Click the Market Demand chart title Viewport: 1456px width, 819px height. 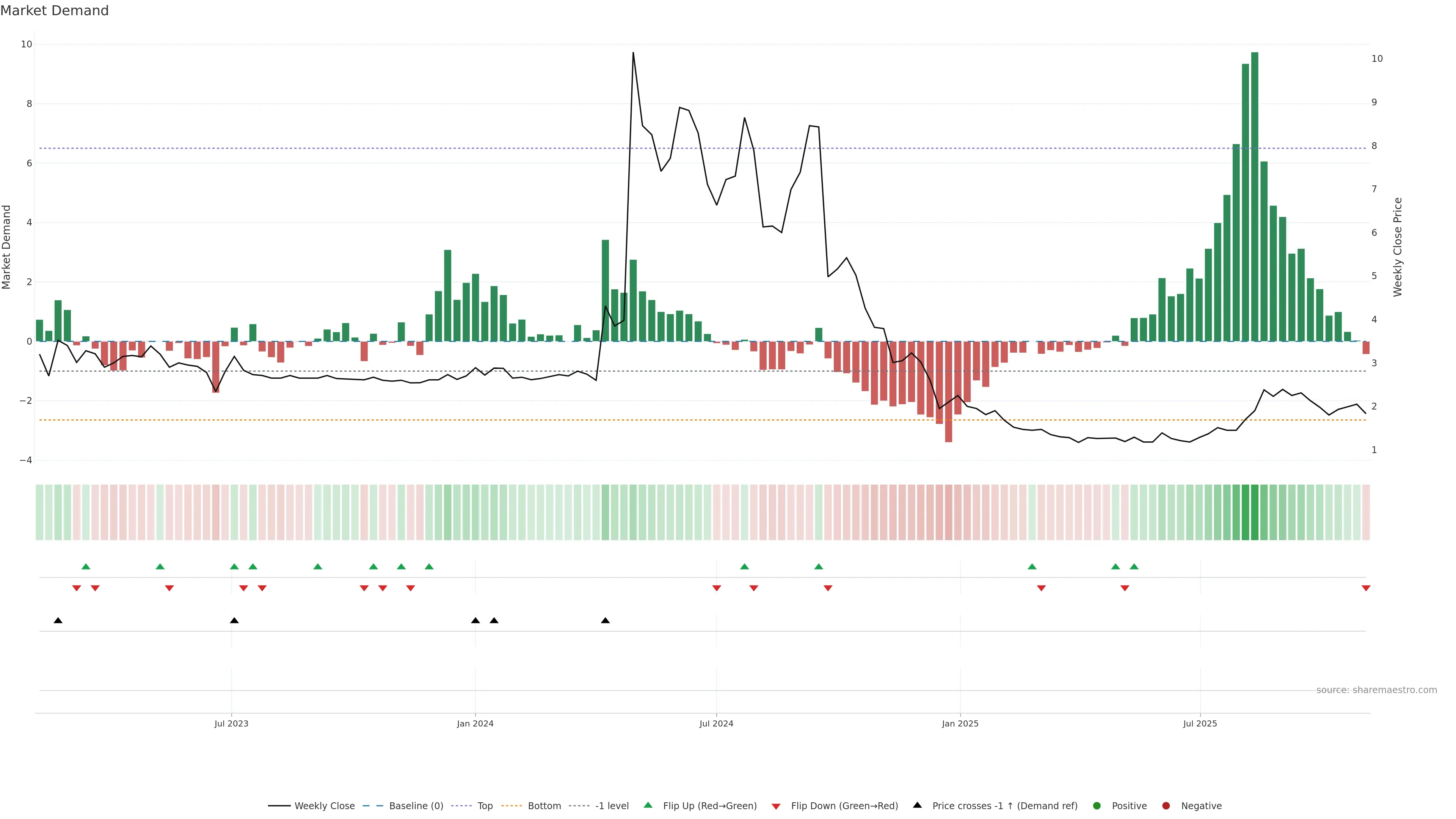click(x=55, y=11)
